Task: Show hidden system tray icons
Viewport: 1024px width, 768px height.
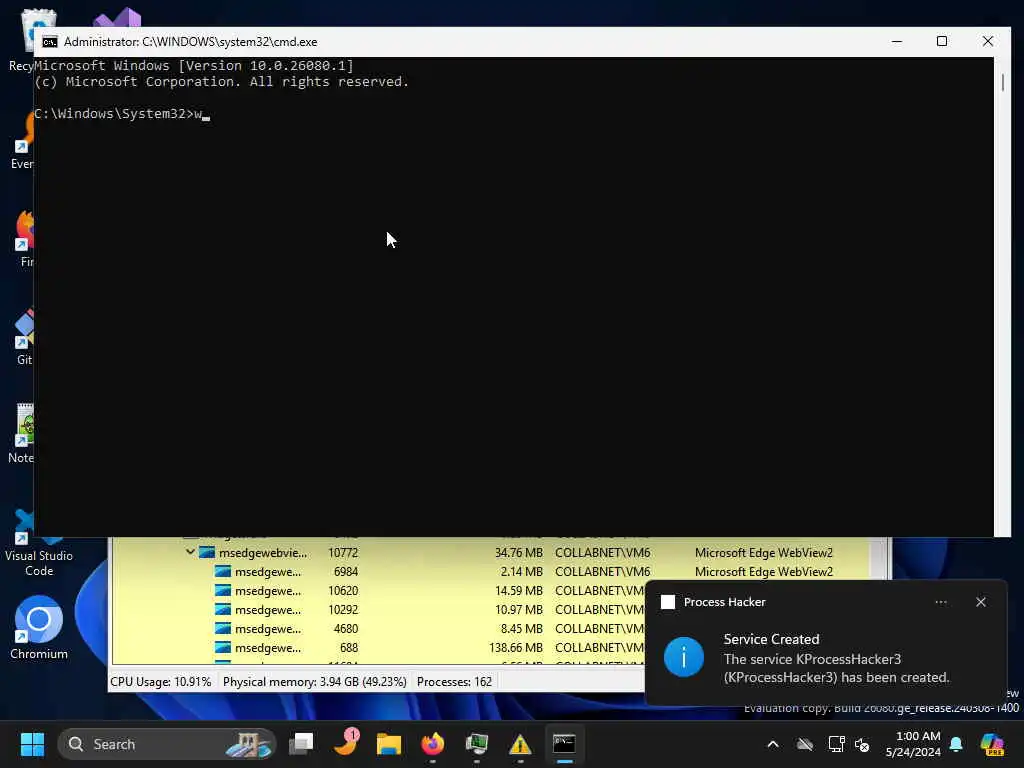Action: pos(773,744)
